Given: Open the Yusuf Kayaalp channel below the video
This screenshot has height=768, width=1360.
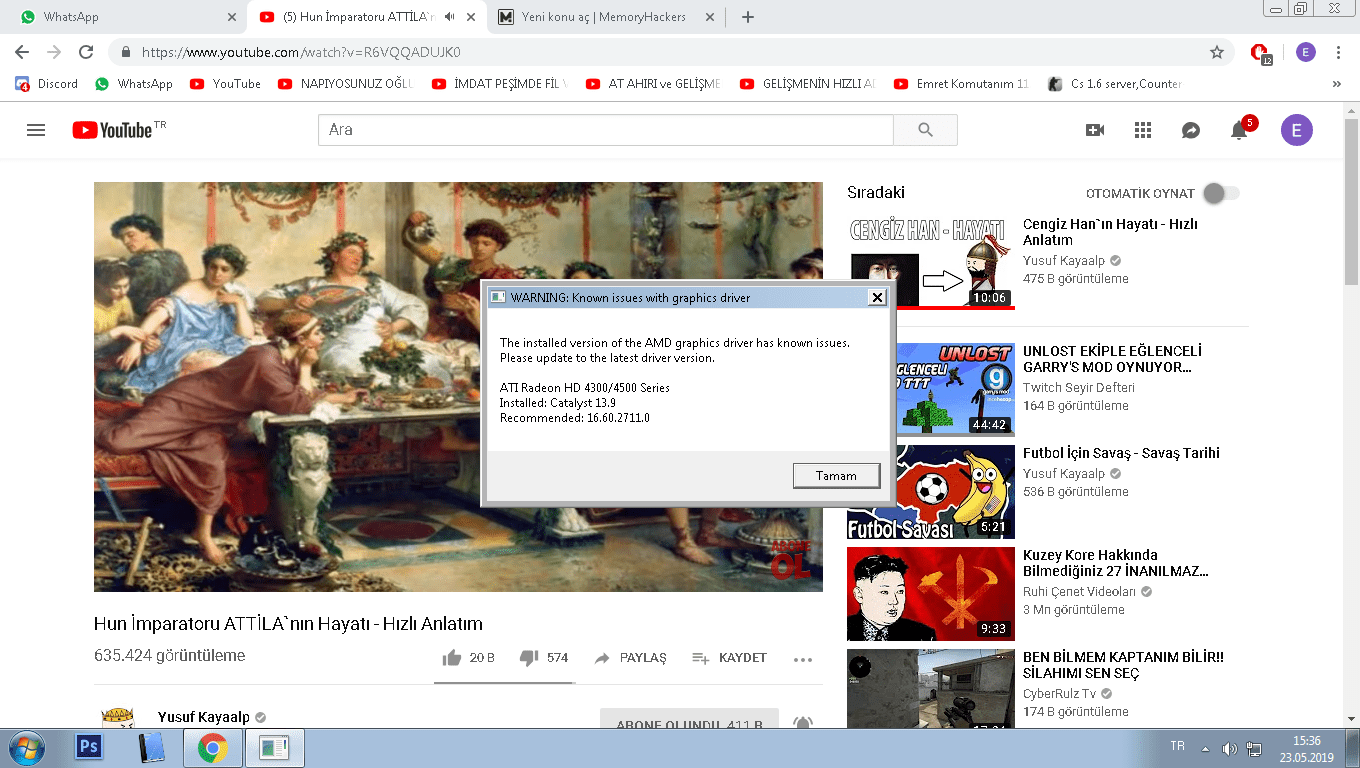Looking at the screenshot, I should click(204, 717).
